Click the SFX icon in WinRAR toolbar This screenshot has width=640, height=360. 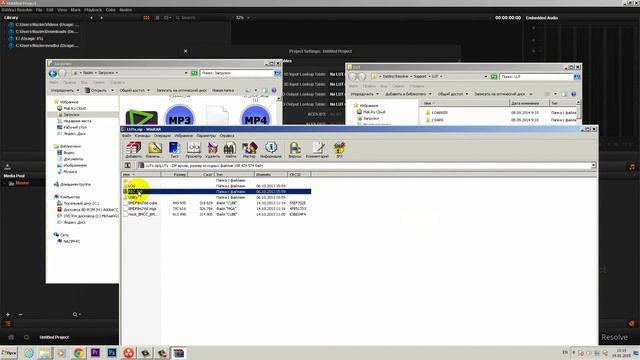(x=339, y=150)
